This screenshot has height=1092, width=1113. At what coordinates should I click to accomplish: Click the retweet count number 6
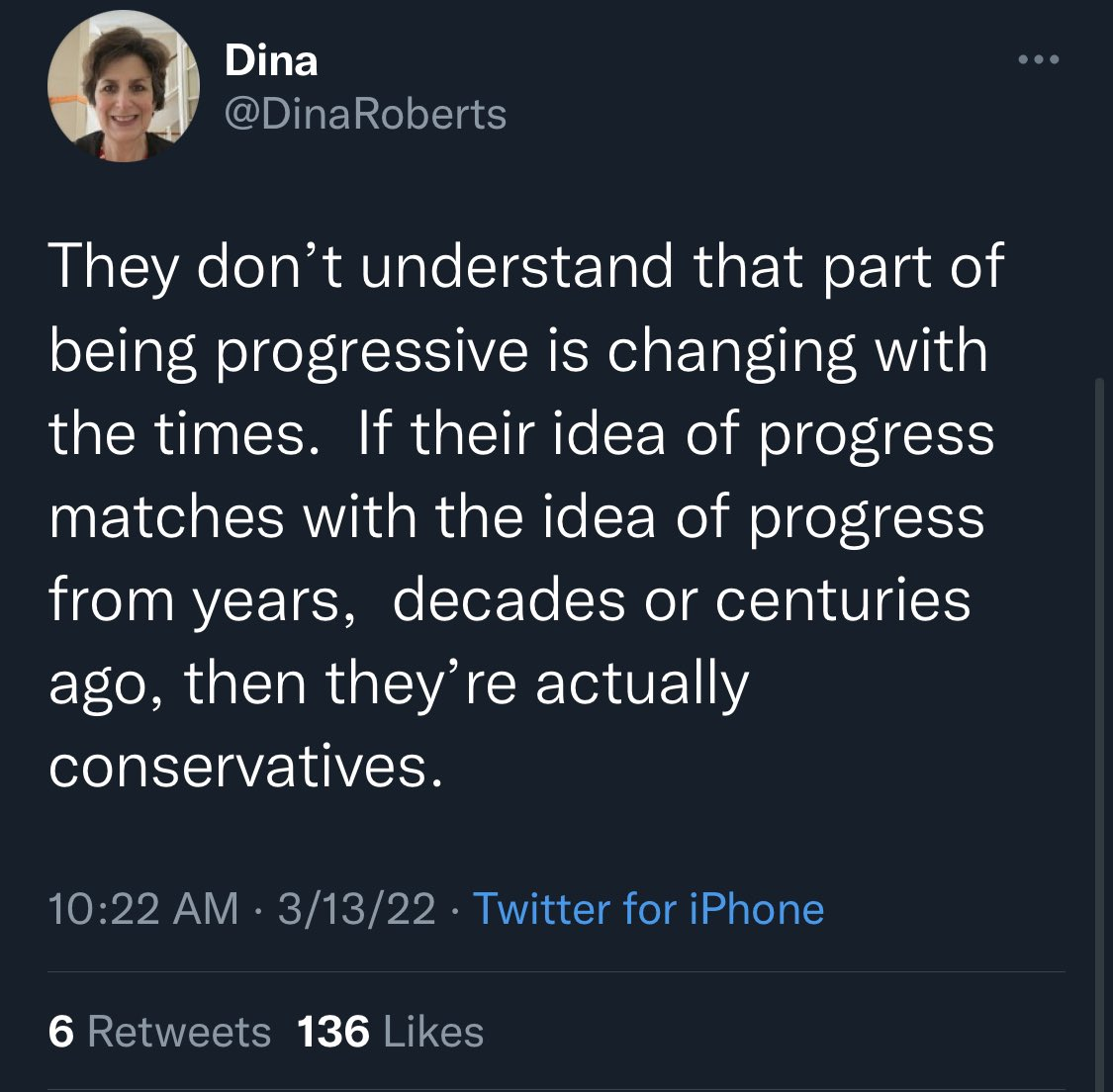[x=60, y=1032]
